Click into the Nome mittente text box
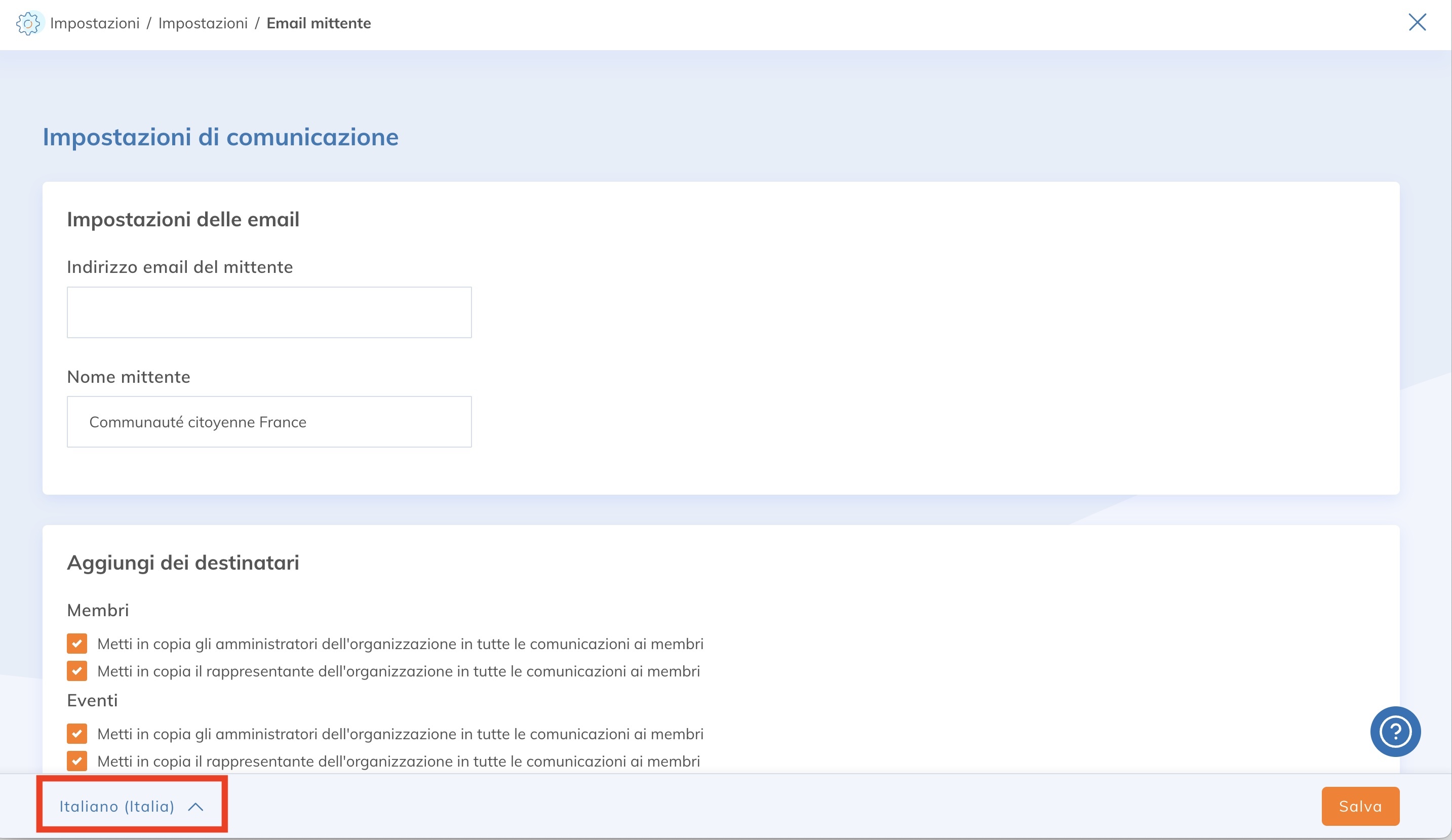 [x=269, y=422]
